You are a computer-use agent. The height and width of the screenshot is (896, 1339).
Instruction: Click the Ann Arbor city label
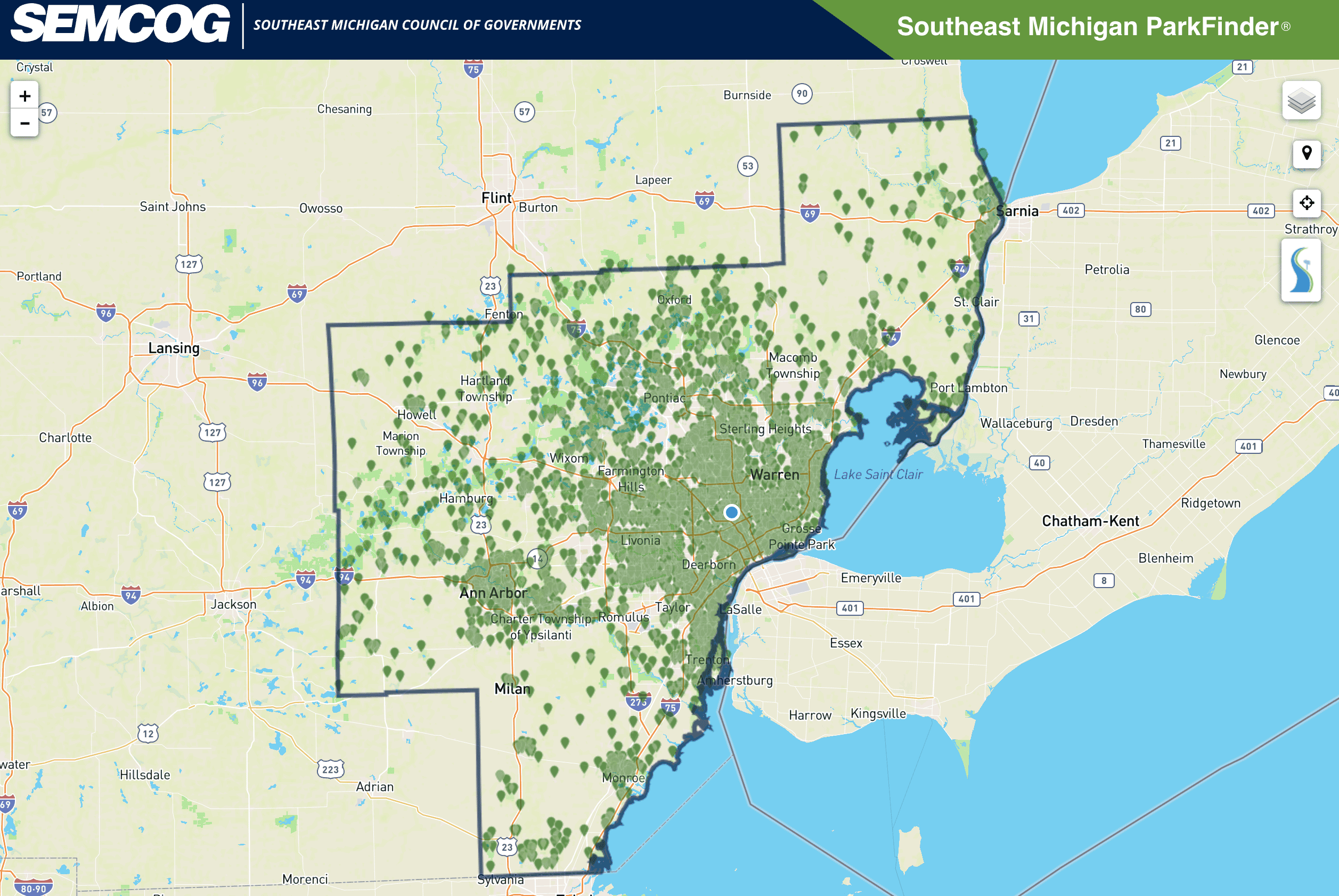(x=493, y=593)
